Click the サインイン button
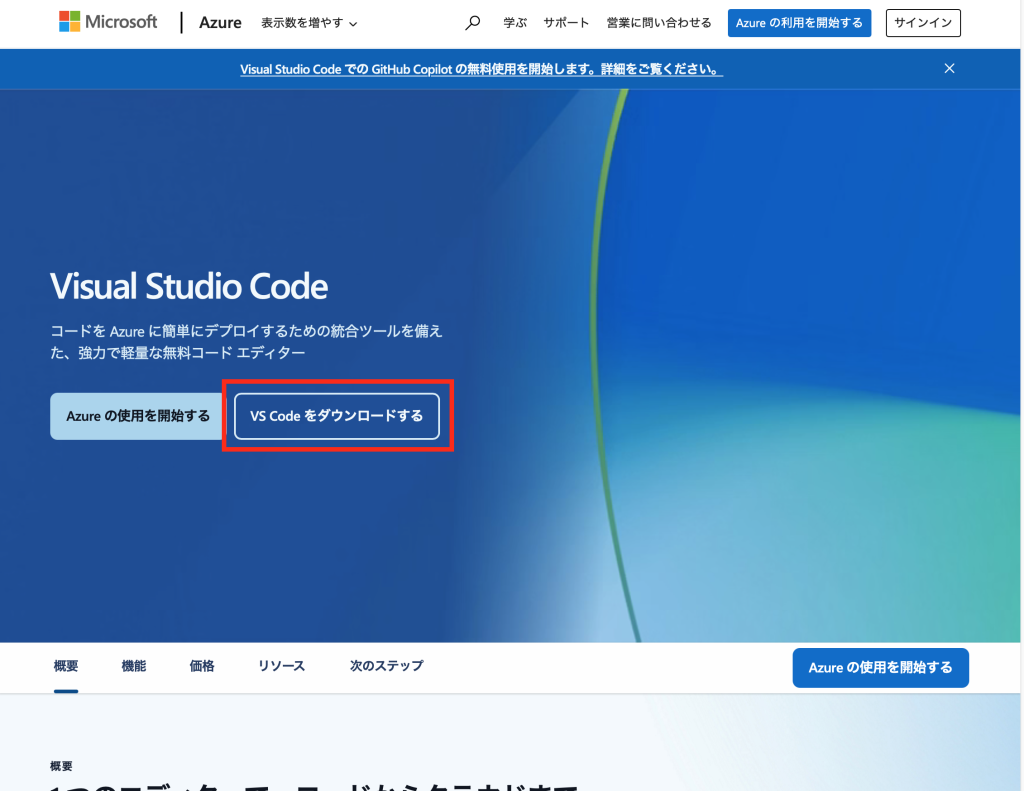The image size is (1024, 791). pyautogui.click(x=923, y=23)
